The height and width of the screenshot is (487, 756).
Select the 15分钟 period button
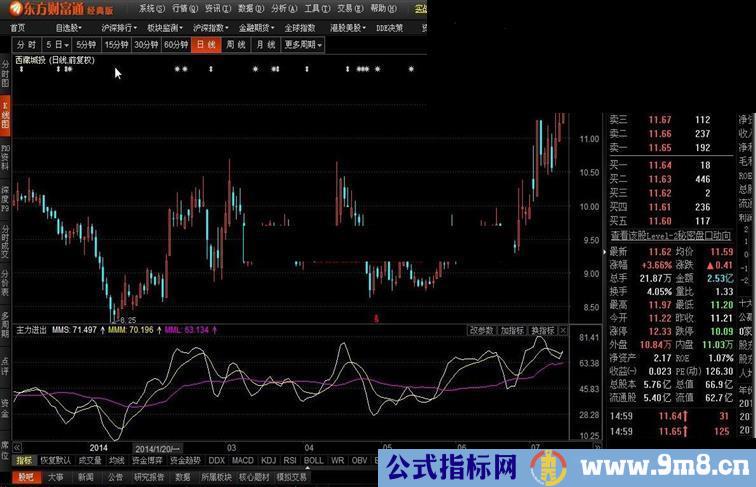click(116, 45)
